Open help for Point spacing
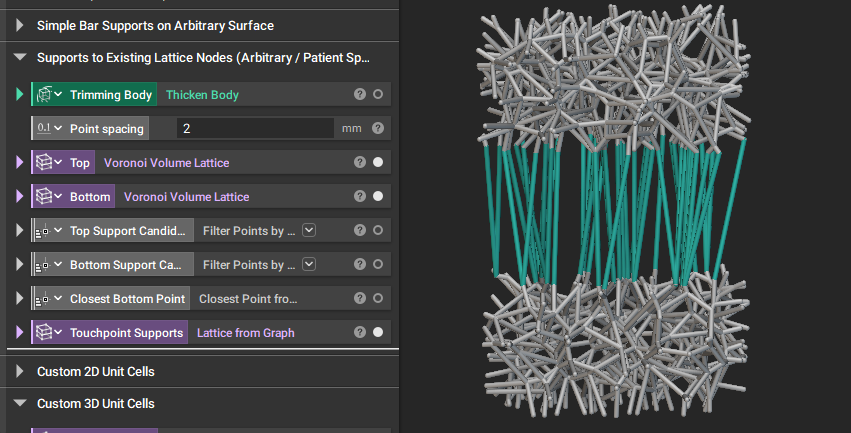This screenshot has height=433, width=851. coord(378,128)
